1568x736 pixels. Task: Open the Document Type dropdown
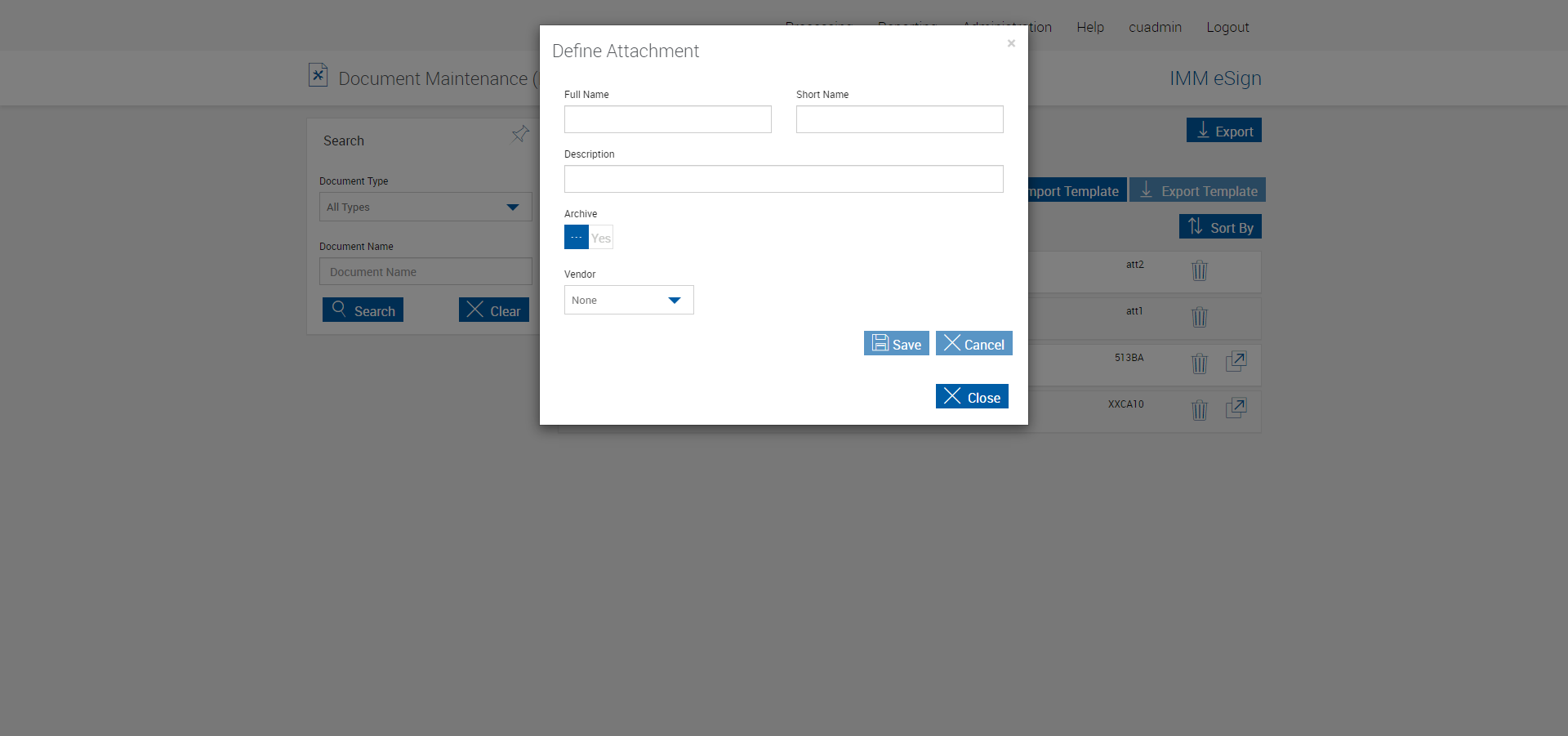point(425,207)
